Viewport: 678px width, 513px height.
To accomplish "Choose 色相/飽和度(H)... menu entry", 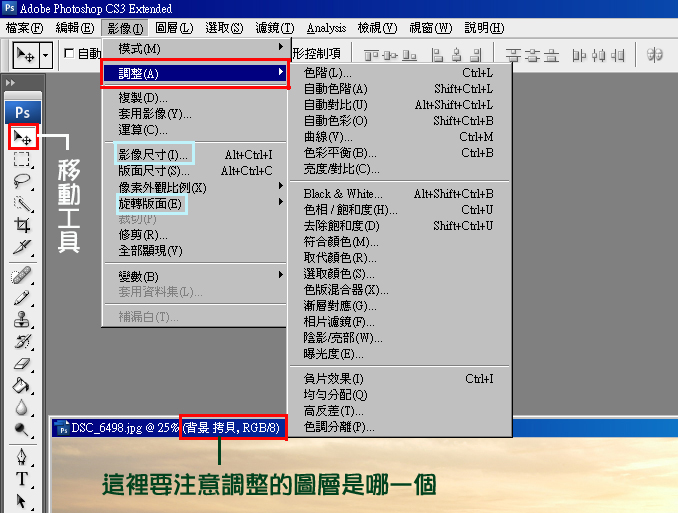I will coord(400,209).
